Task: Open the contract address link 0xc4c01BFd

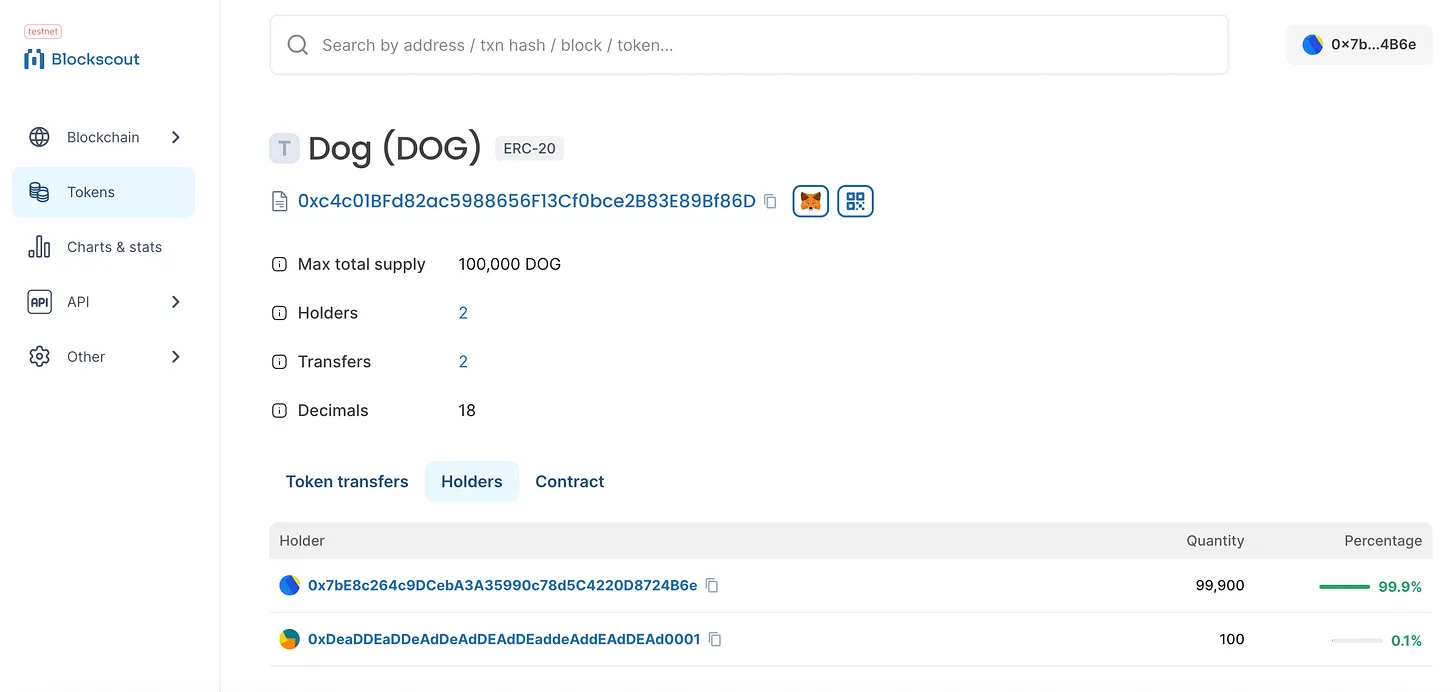Action: click(527, 201)
